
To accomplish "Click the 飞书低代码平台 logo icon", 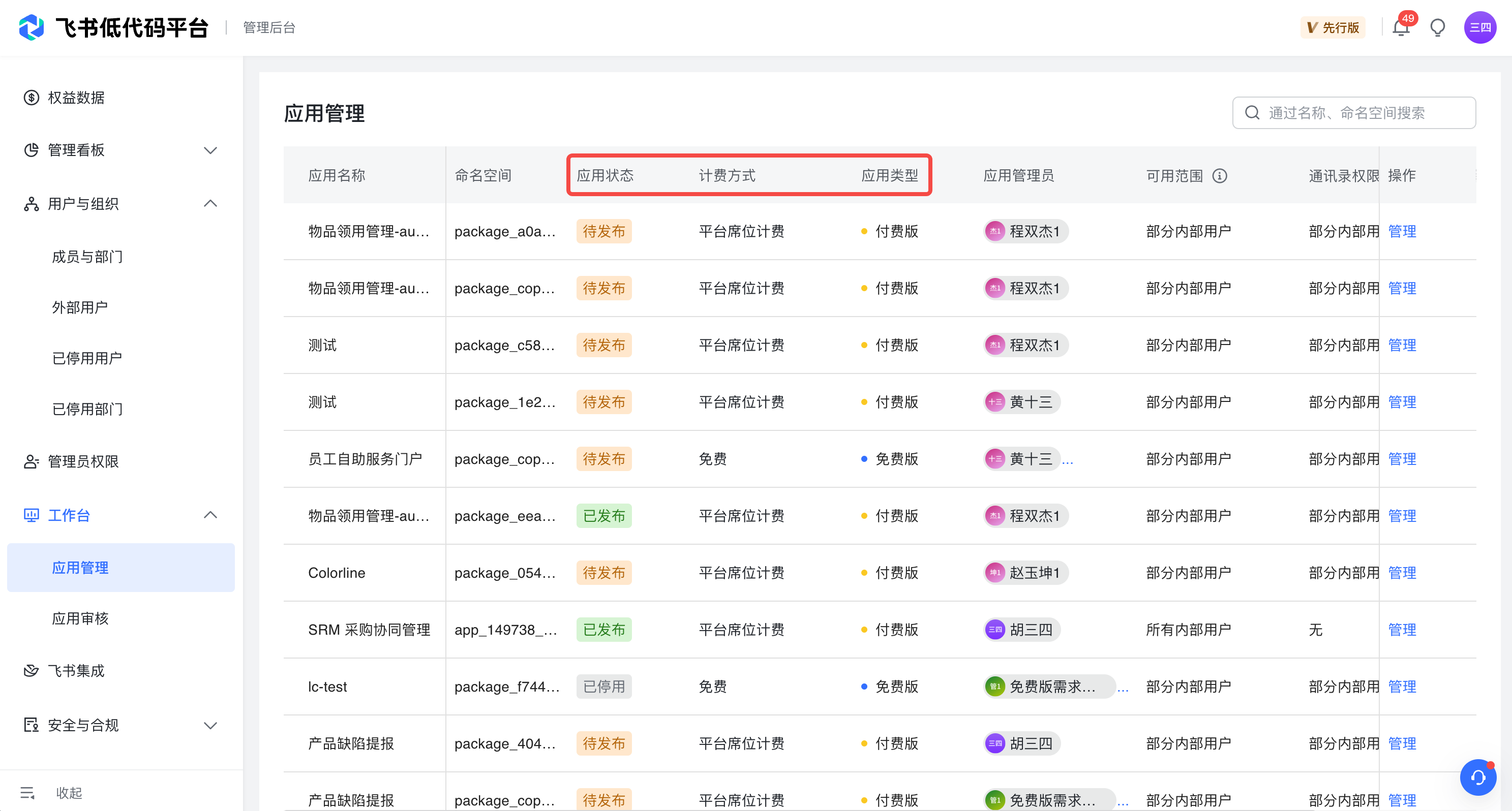I will (32, 27).
